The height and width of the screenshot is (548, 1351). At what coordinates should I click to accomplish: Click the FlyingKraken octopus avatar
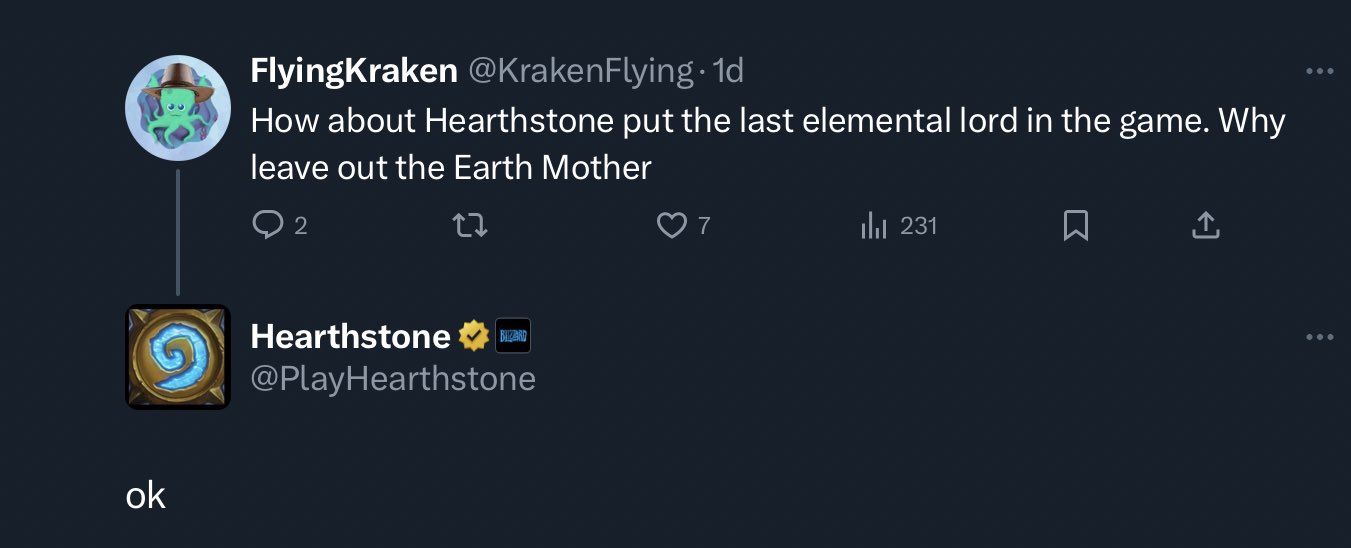(x=178, y=108)
